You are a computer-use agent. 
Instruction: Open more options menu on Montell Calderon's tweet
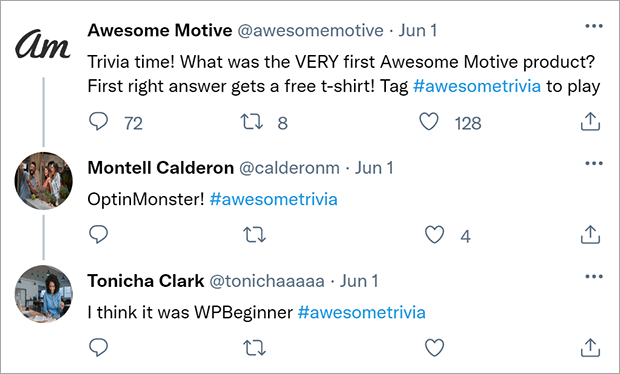click(x=594, y=163)
